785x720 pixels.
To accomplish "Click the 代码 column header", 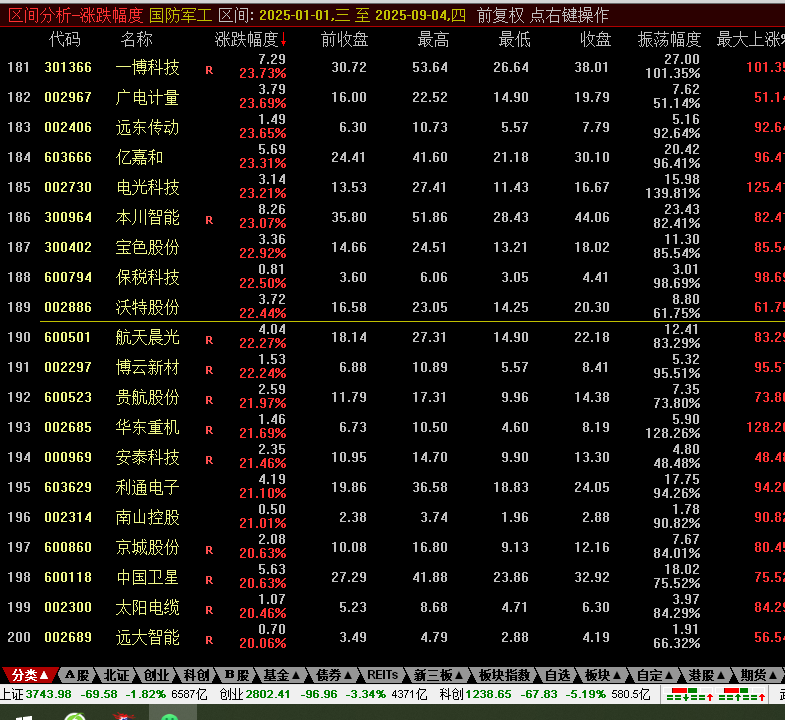I will [65, 40].
